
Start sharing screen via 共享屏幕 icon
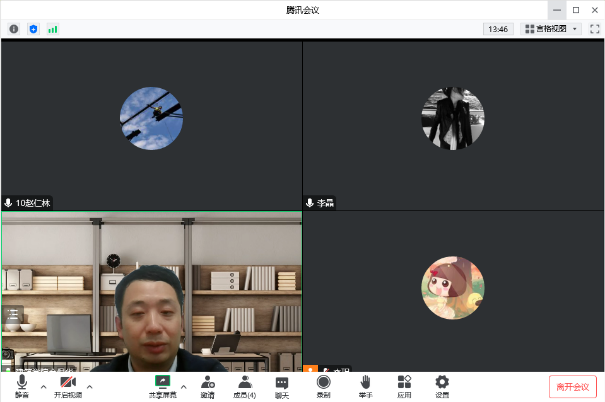coord(162,385)
